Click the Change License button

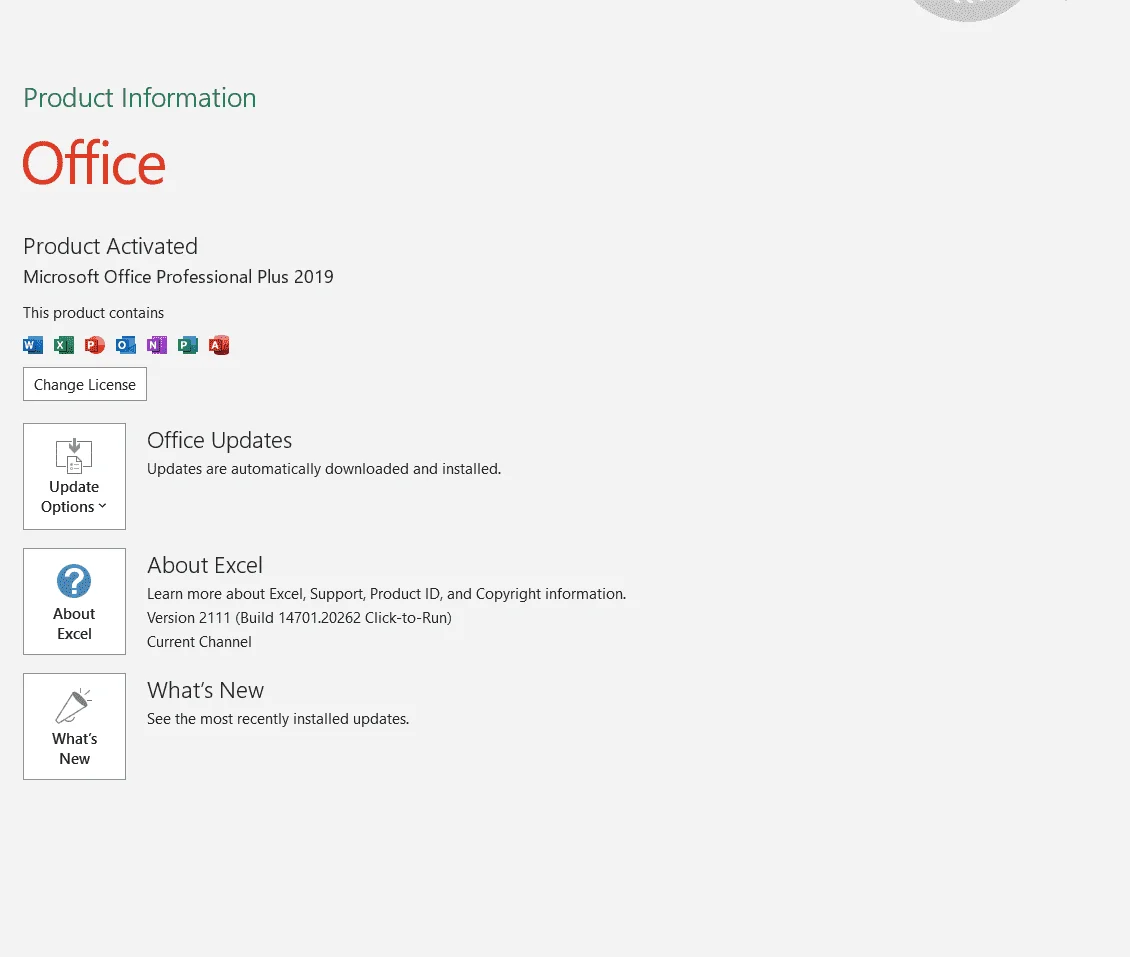click(x=85, y=384)
